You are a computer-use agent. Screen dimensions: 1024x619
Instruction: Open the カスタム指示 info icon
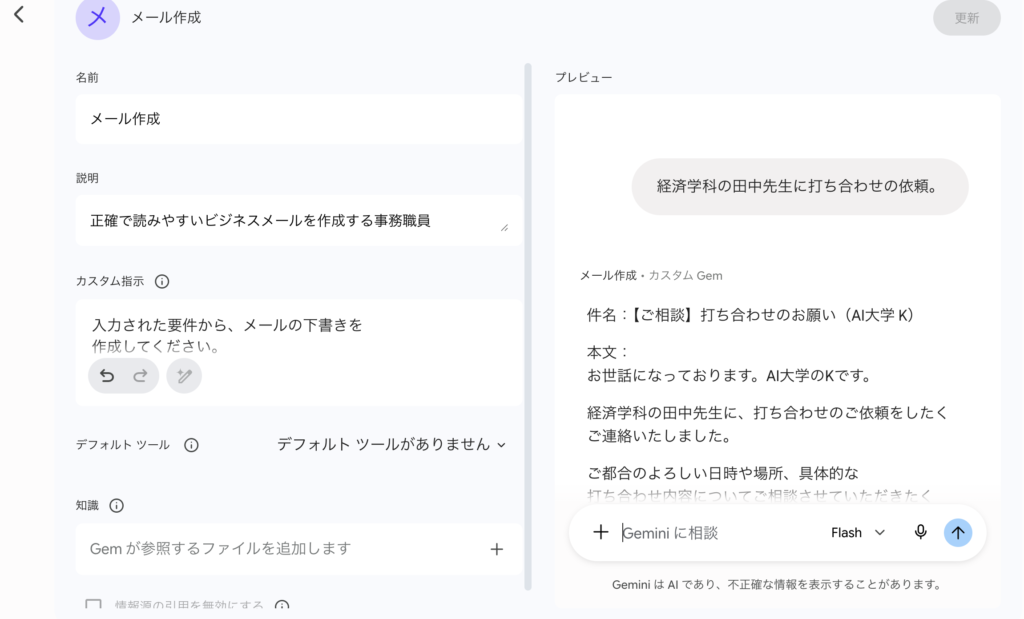162,281
